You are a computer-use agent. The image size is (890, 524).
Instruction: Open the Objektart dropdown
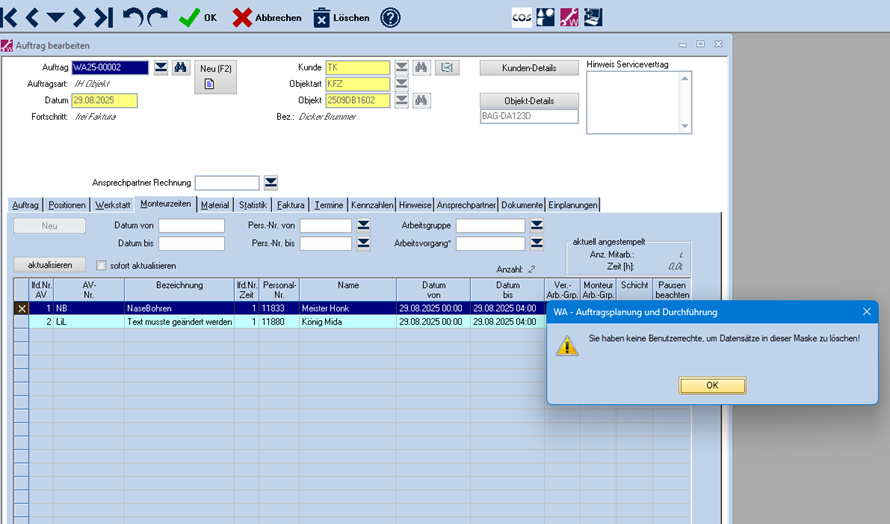coord(401,84)
